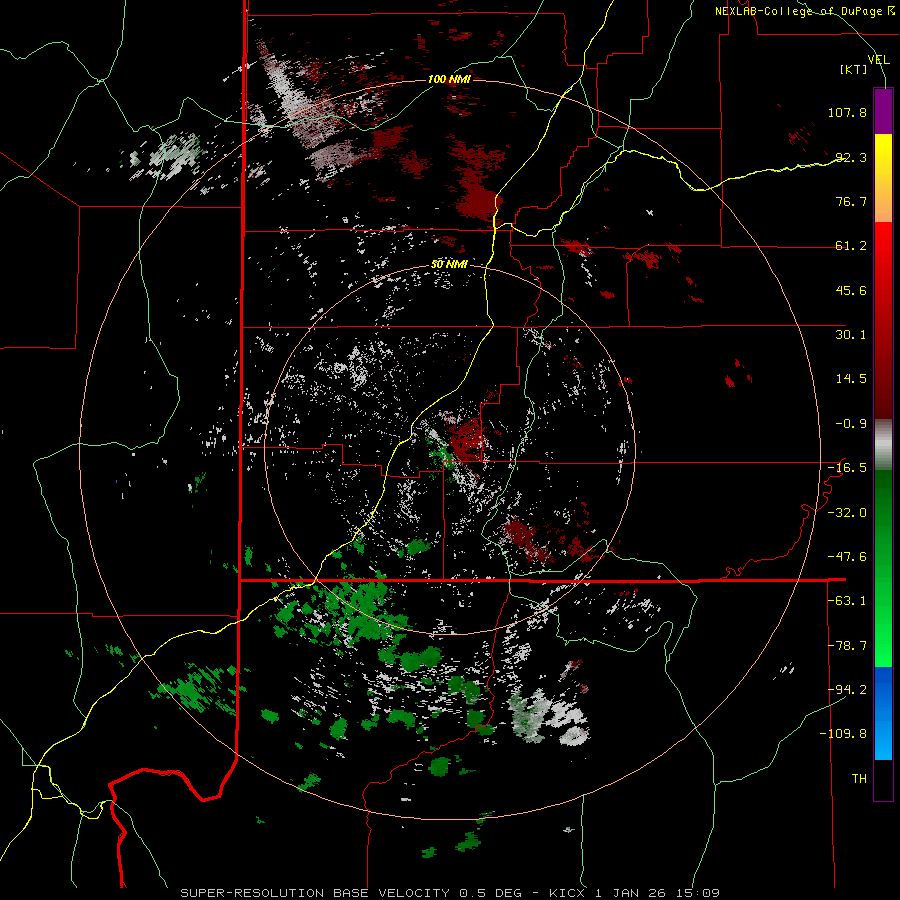Click the VEL legend title
The width and height of the screenshot is (900, 900).
coord(878,59)
